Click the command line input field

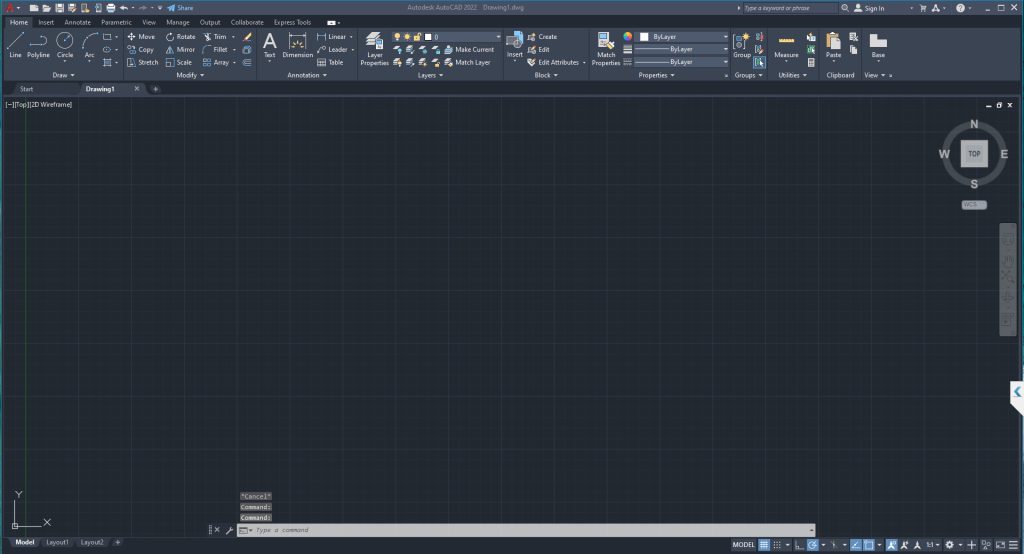click(530, 530)
